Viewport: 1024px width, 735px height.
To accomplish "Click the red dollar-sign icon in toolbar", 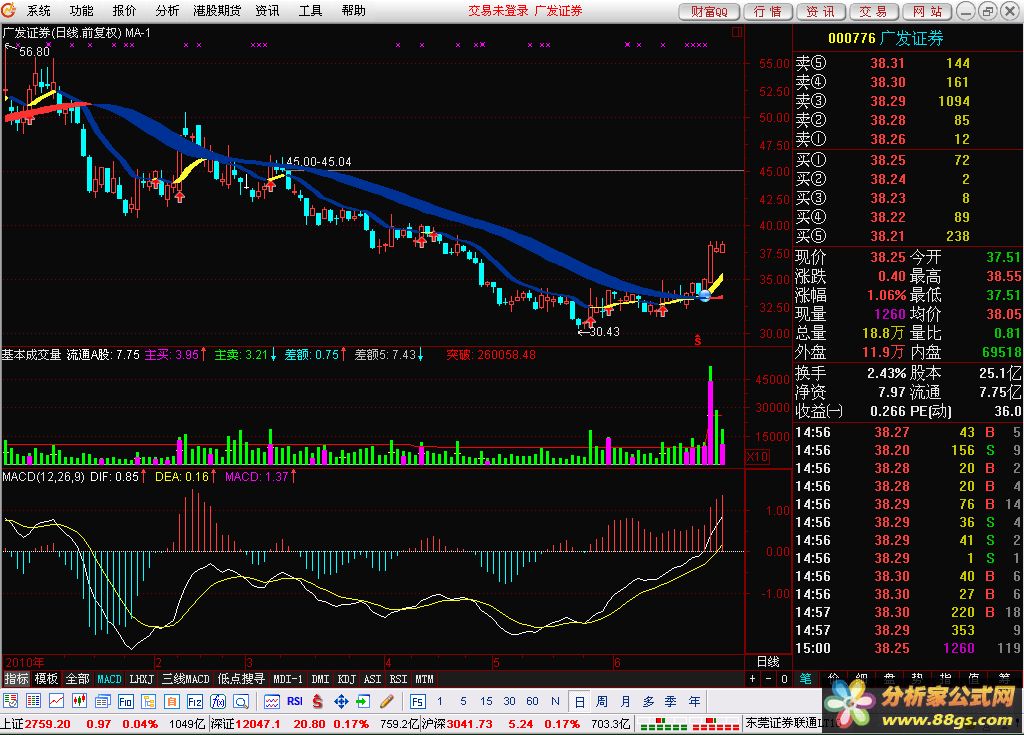I will [318, 702].
